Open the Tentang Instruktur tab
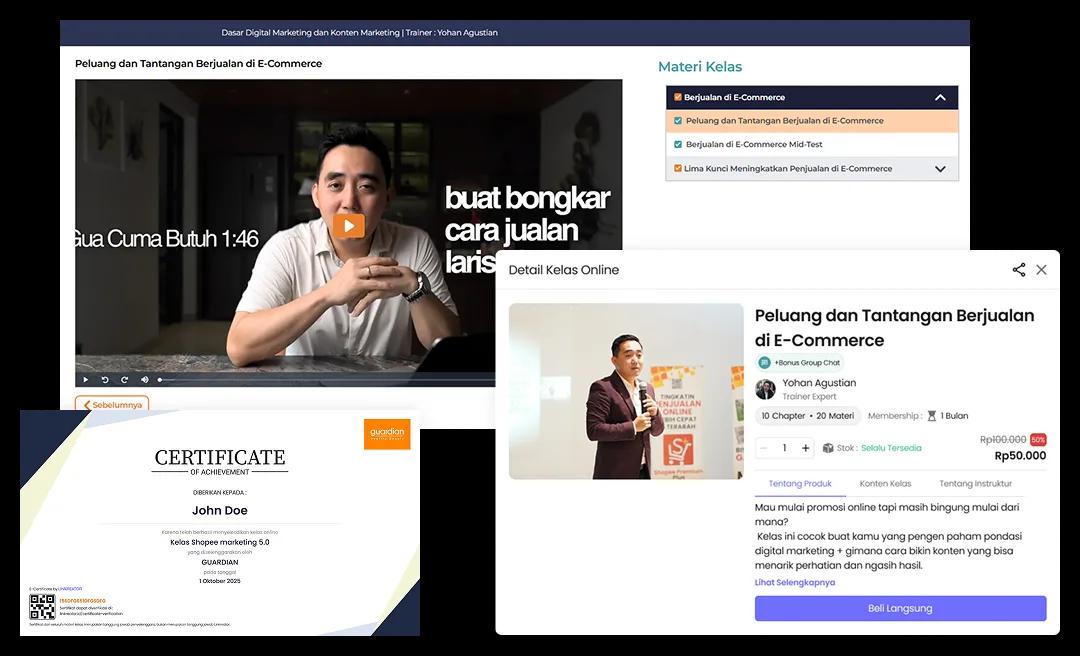The width and height of the screenshot is (1080, 656). click(975, 483)
